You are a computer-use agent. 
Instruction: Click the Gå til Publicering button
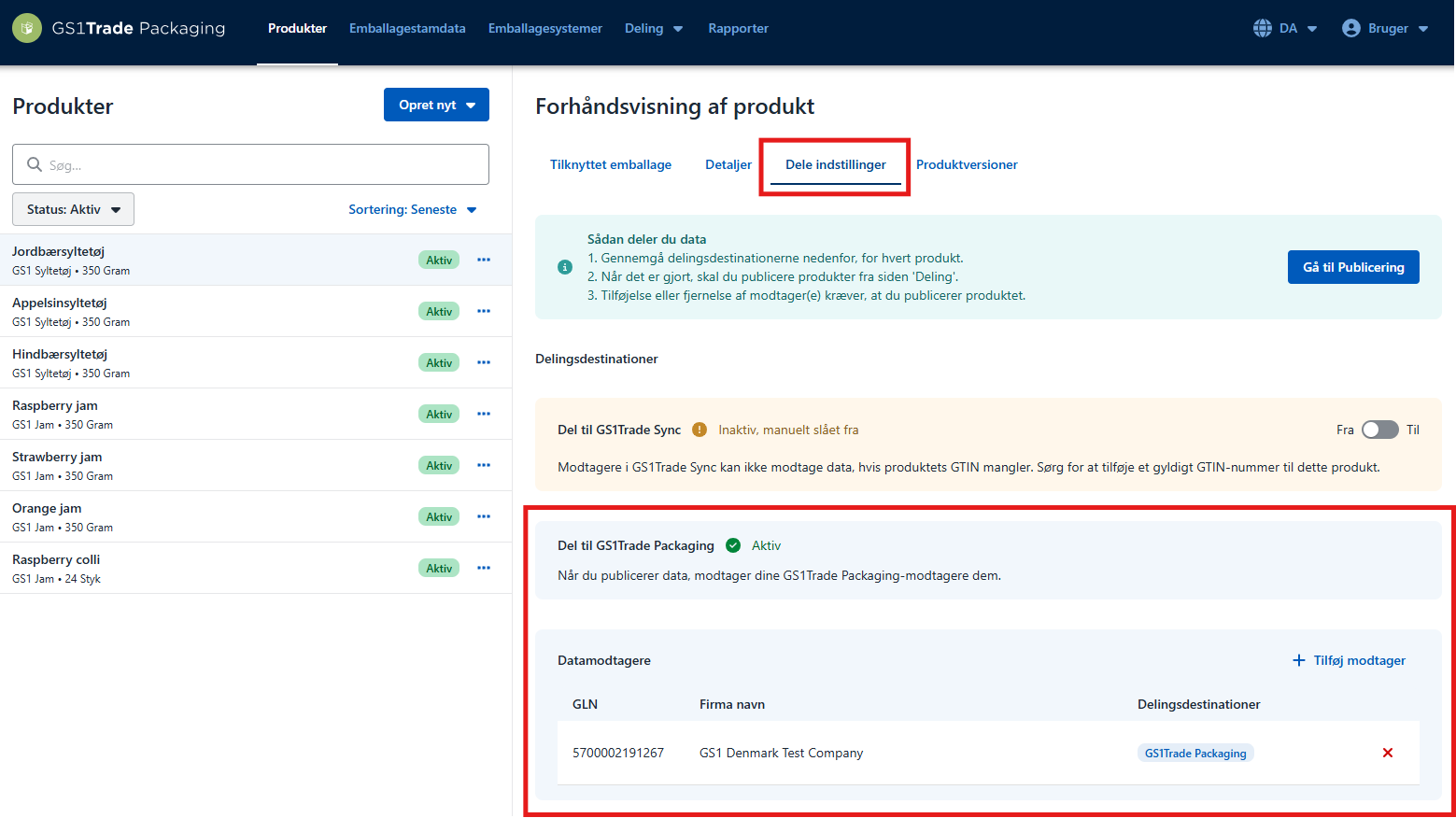pos(1353,267)
